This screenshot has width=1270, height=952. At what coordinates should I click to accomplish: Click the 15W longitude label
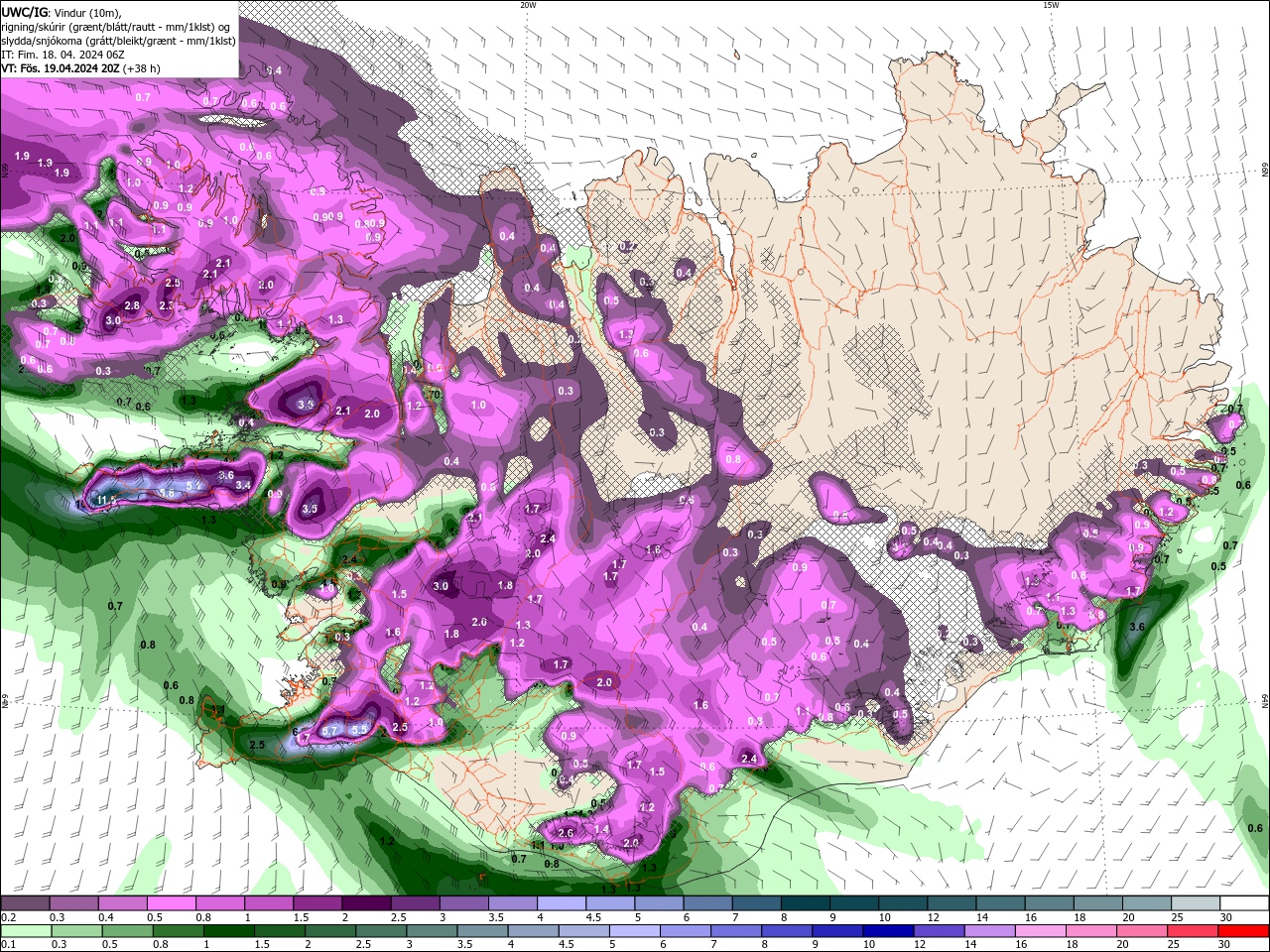[x=1050, y=5]
